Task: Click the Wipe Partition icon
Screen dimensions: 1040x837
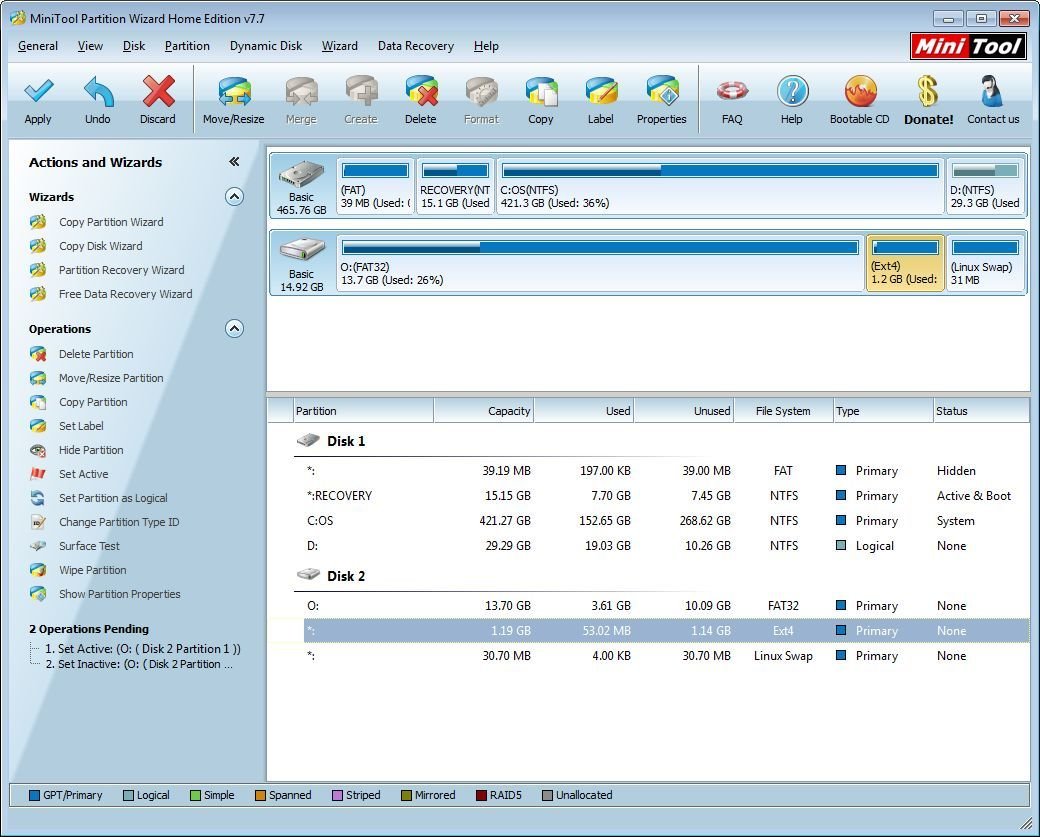Action: coord(38,570)
